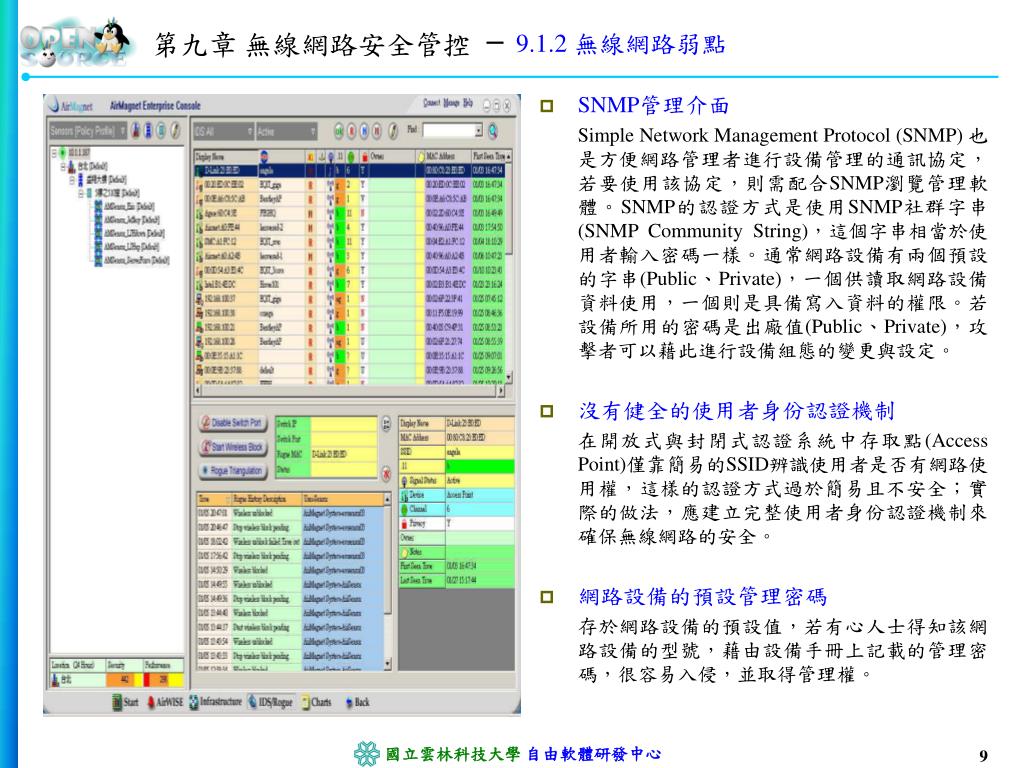Click inside the Find input field
The height and width of the screenshot is (768, 1024).
pyautogui.click(x=449, y=131)
